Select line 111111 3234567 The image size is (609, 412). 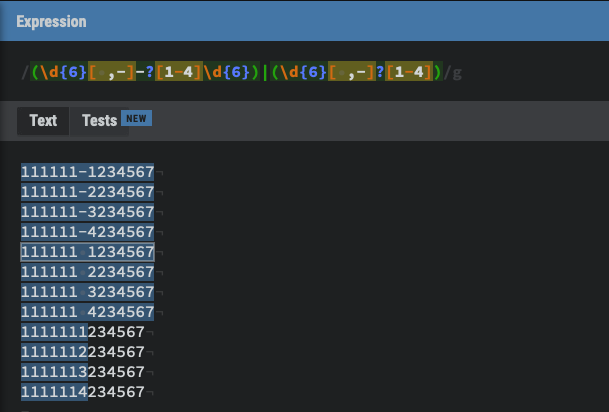coord(87,292)
